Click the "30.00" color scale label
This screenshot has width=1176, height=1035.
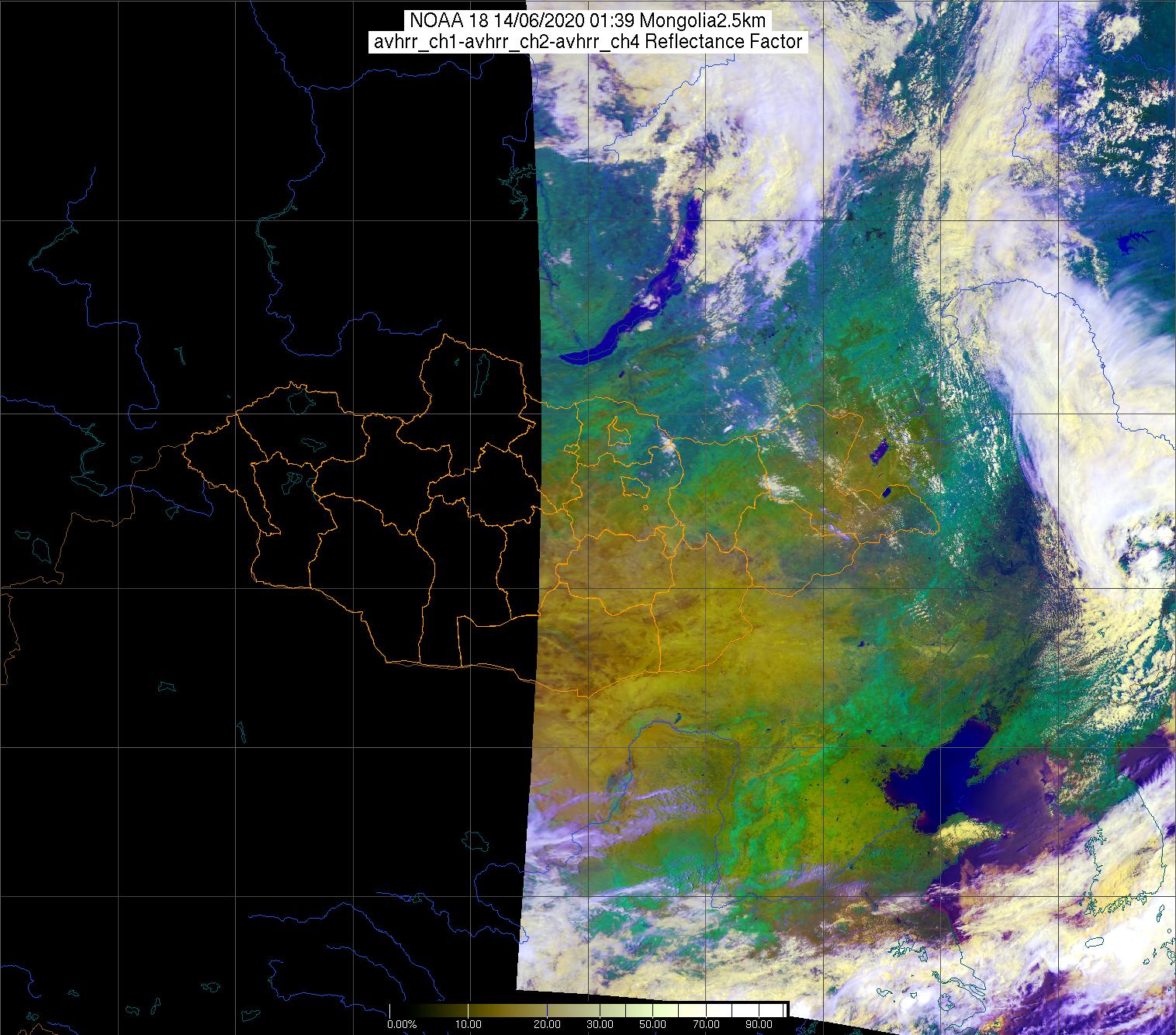(x=600, y=1025)
